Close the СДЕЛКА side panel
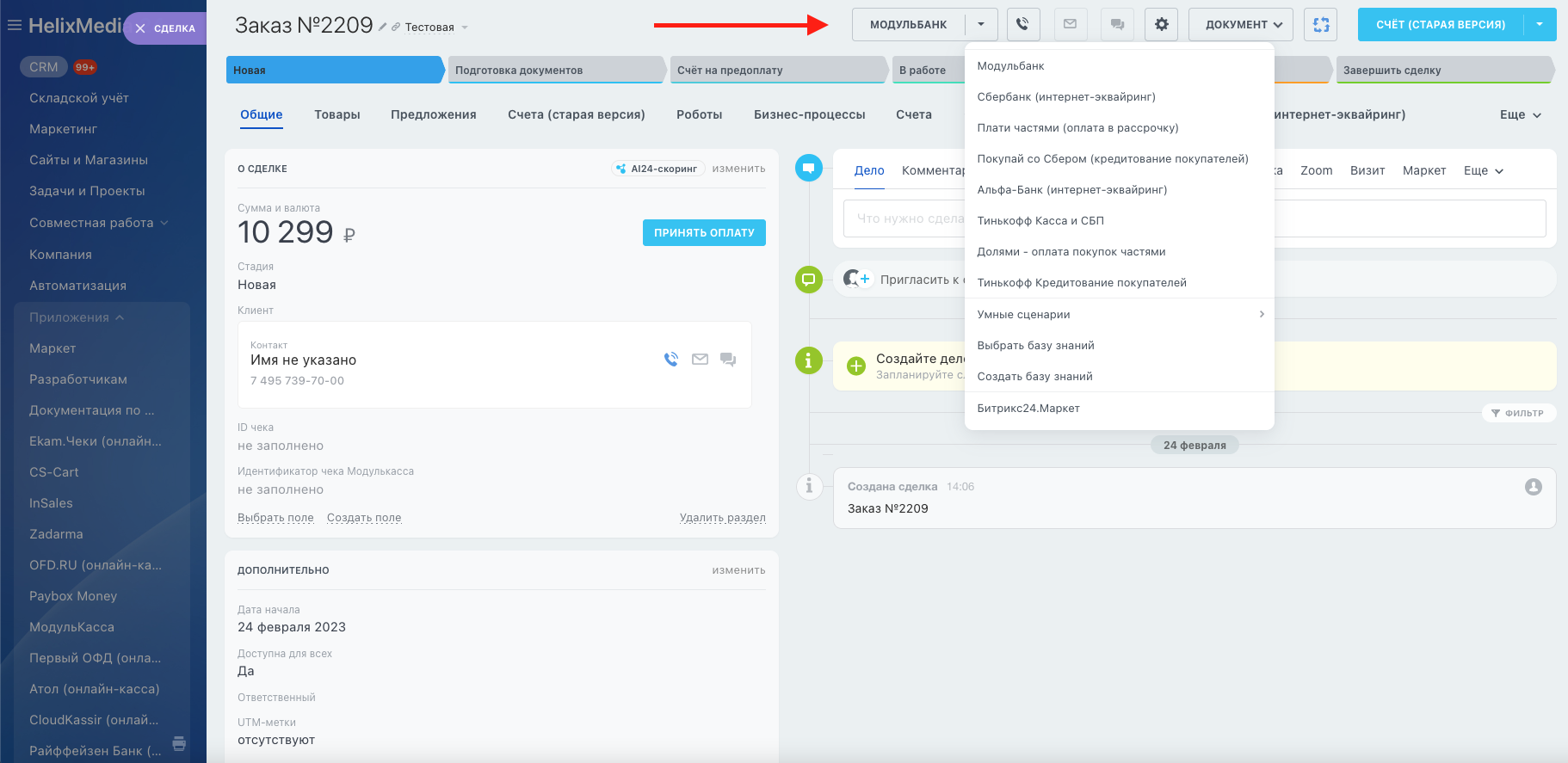The height and width of the screenshot is (763, 1568). pos(140,28)
